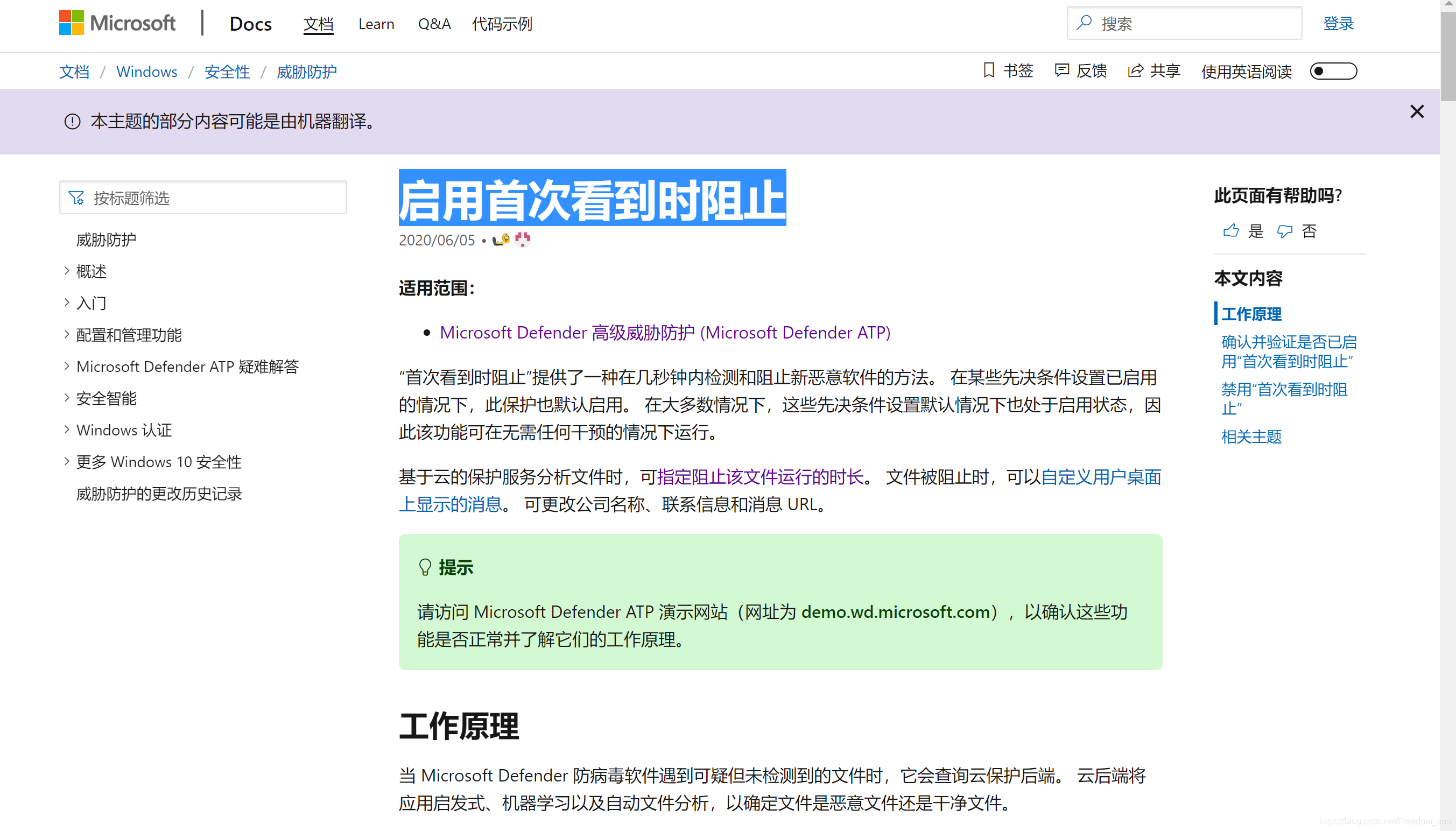1456x831 pixels.
Task: Click the filter funnel icon
Action: pyautogui.click(x=76, y=198)
